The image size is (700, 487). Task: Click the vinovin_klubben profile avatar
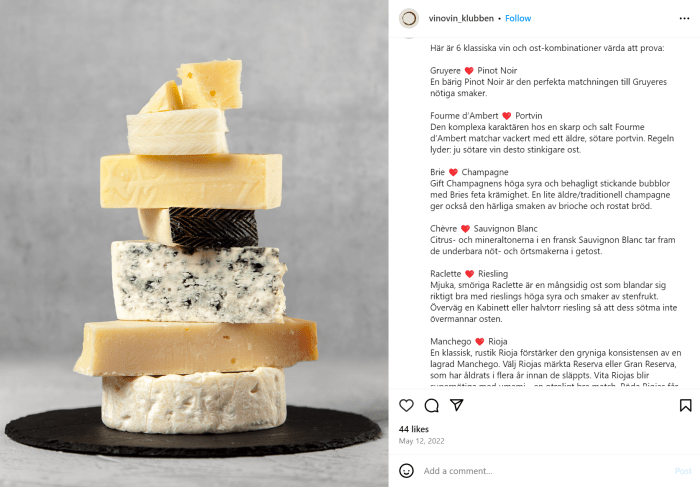click(x=408, y=18)
